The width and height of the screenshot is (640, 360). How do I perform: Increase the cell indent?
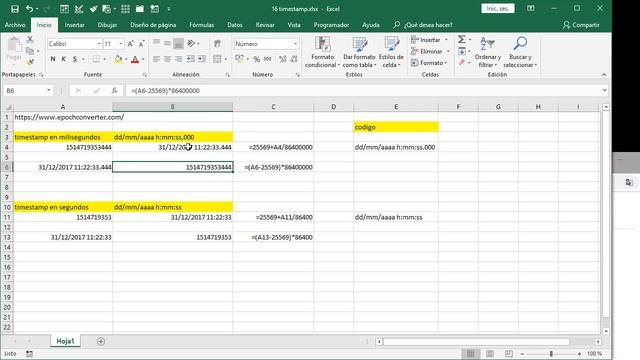click(202, 59)
